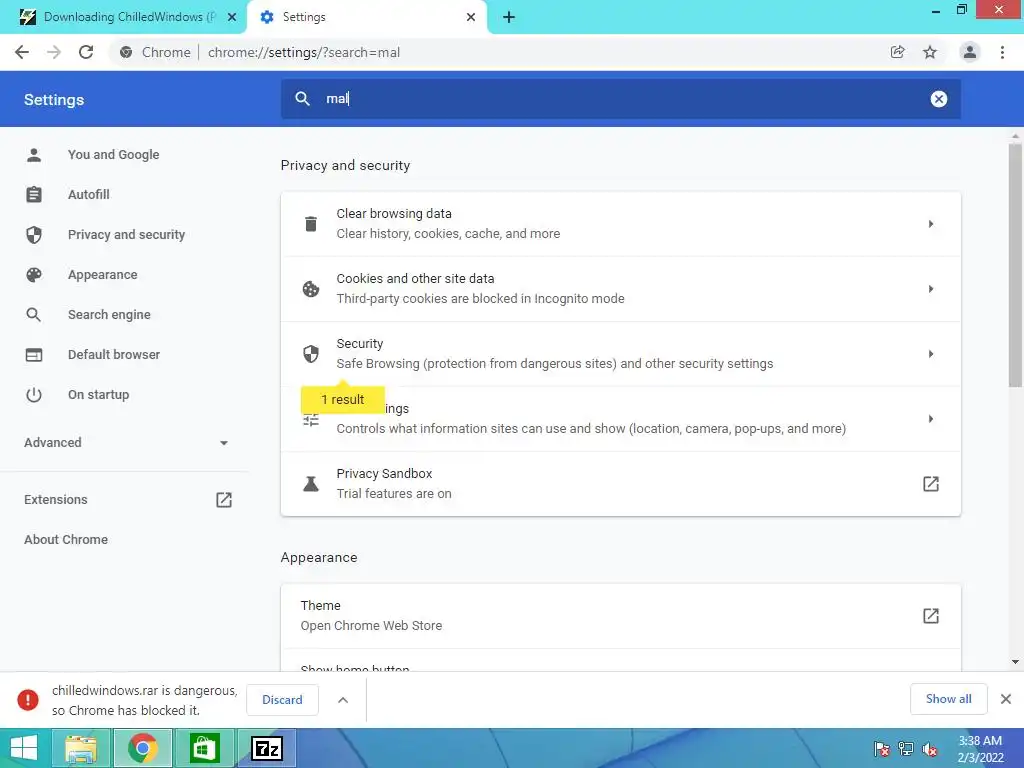Screen dimensions: 1024x768
Task: Open Theme external link icon
Action: pos(931,616)
